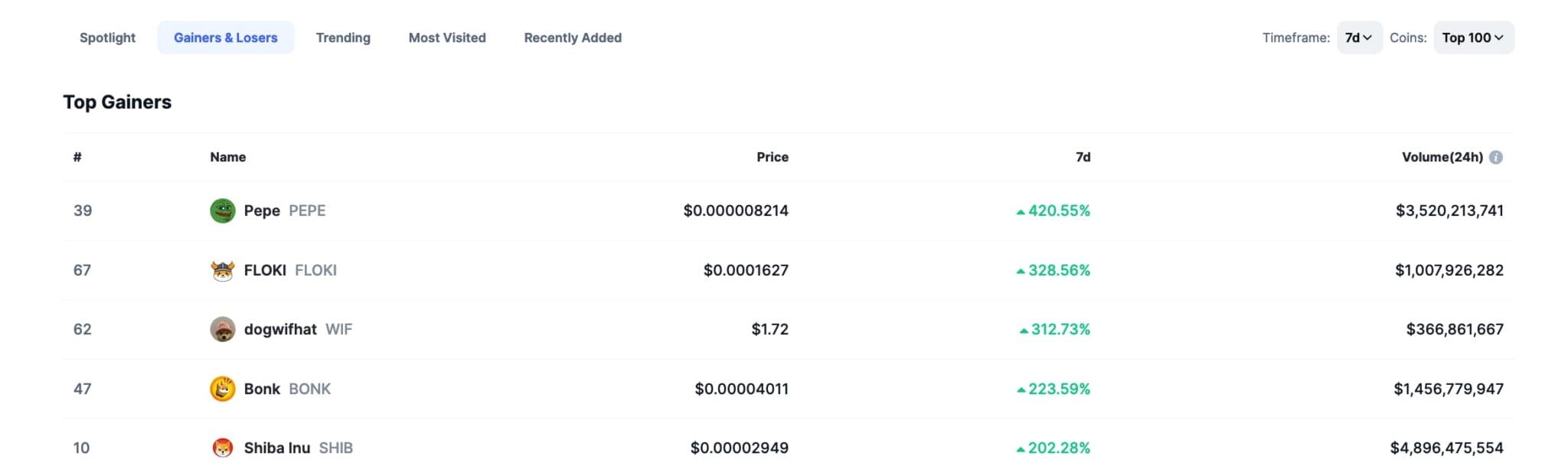Click the info icon beside Volume(24h)
This screenshot has height=476, width=1568.
[1497, 157]
